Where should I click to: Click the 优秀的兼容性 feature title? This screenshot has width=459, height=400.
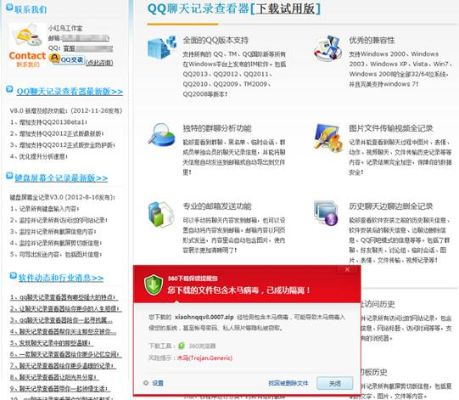pos(372,40)
